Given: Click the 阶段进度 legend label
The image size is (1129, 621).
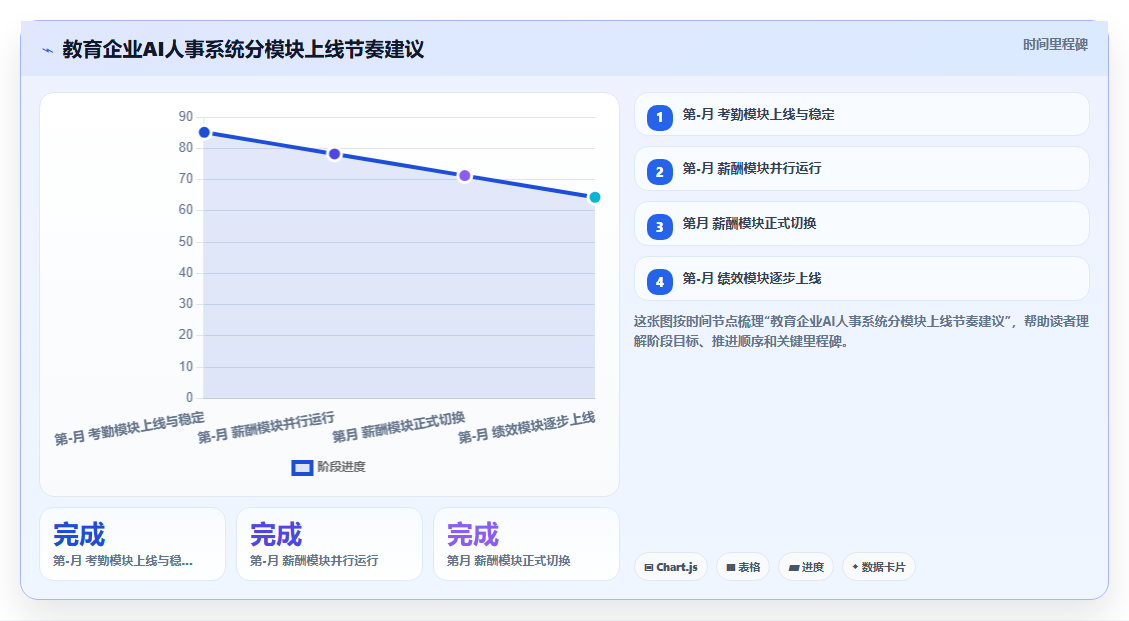Looking at the screenshot, I should 341,467.
